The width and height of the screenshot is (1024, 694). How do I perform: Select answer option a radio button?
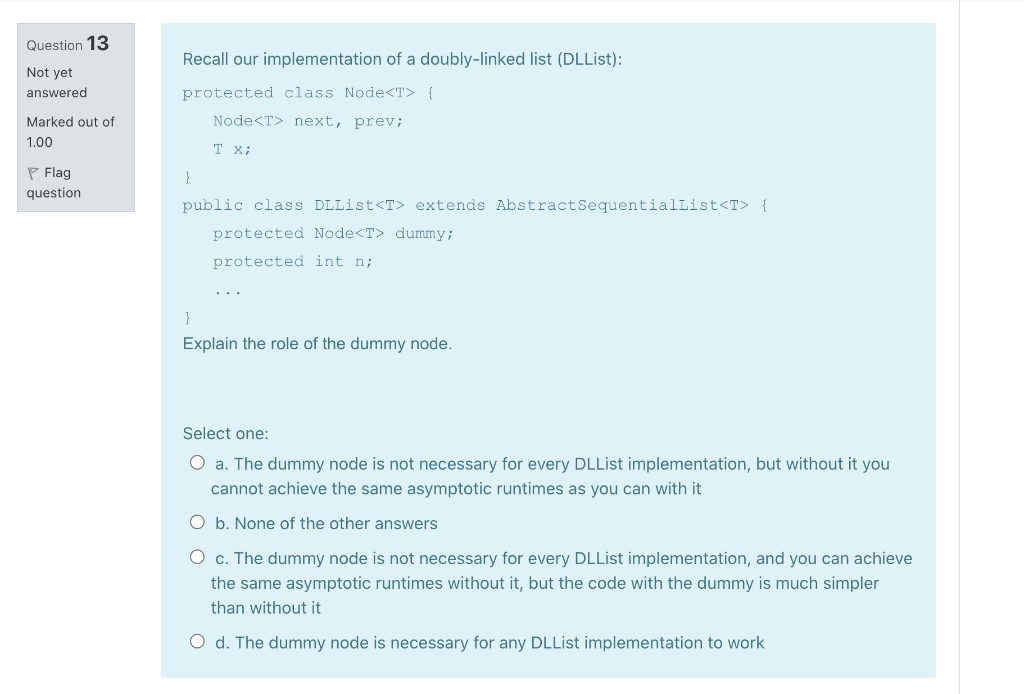(x=197, y=460)
